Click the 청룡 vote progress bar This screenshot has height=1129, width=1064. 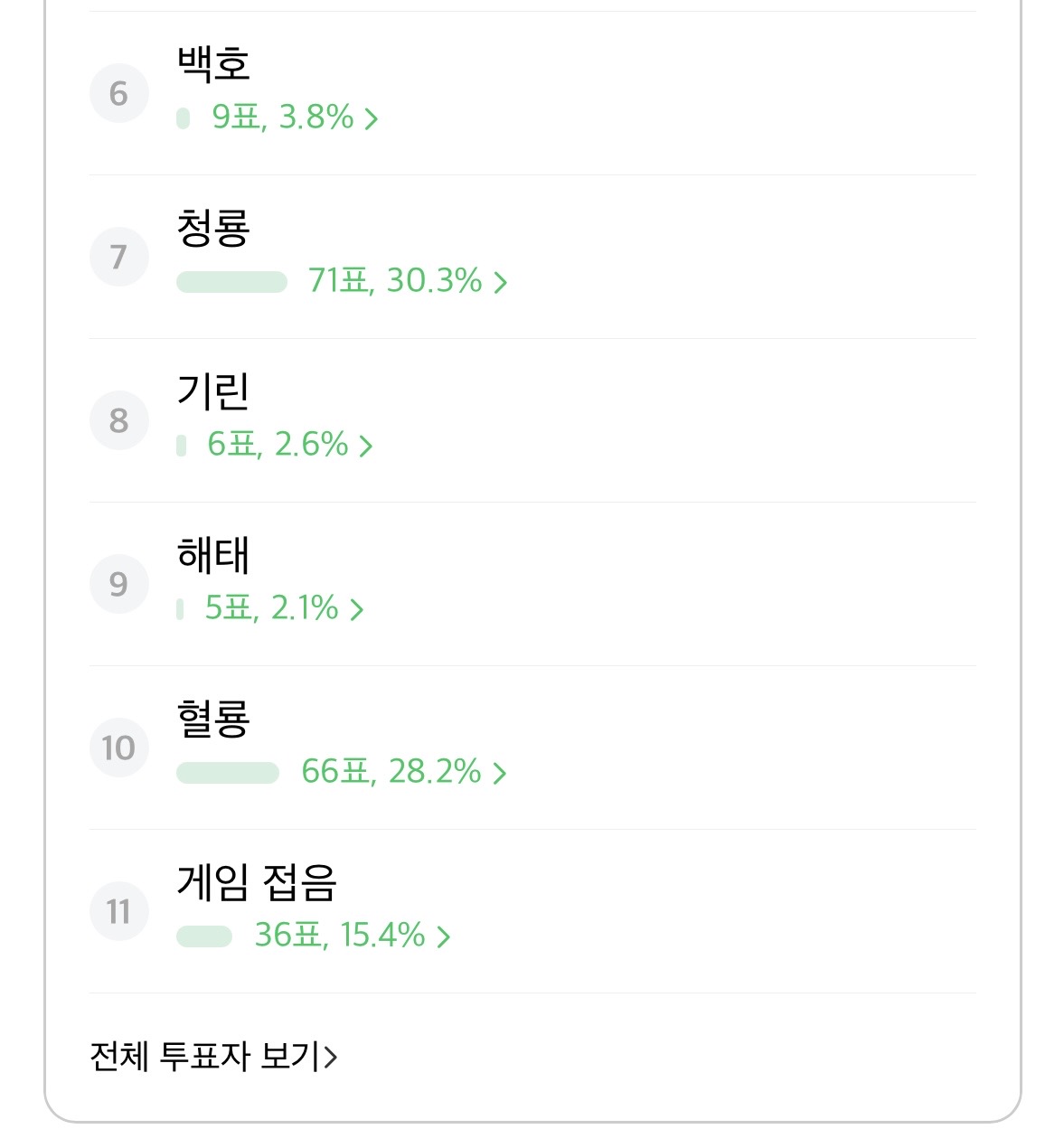[231, 282]
